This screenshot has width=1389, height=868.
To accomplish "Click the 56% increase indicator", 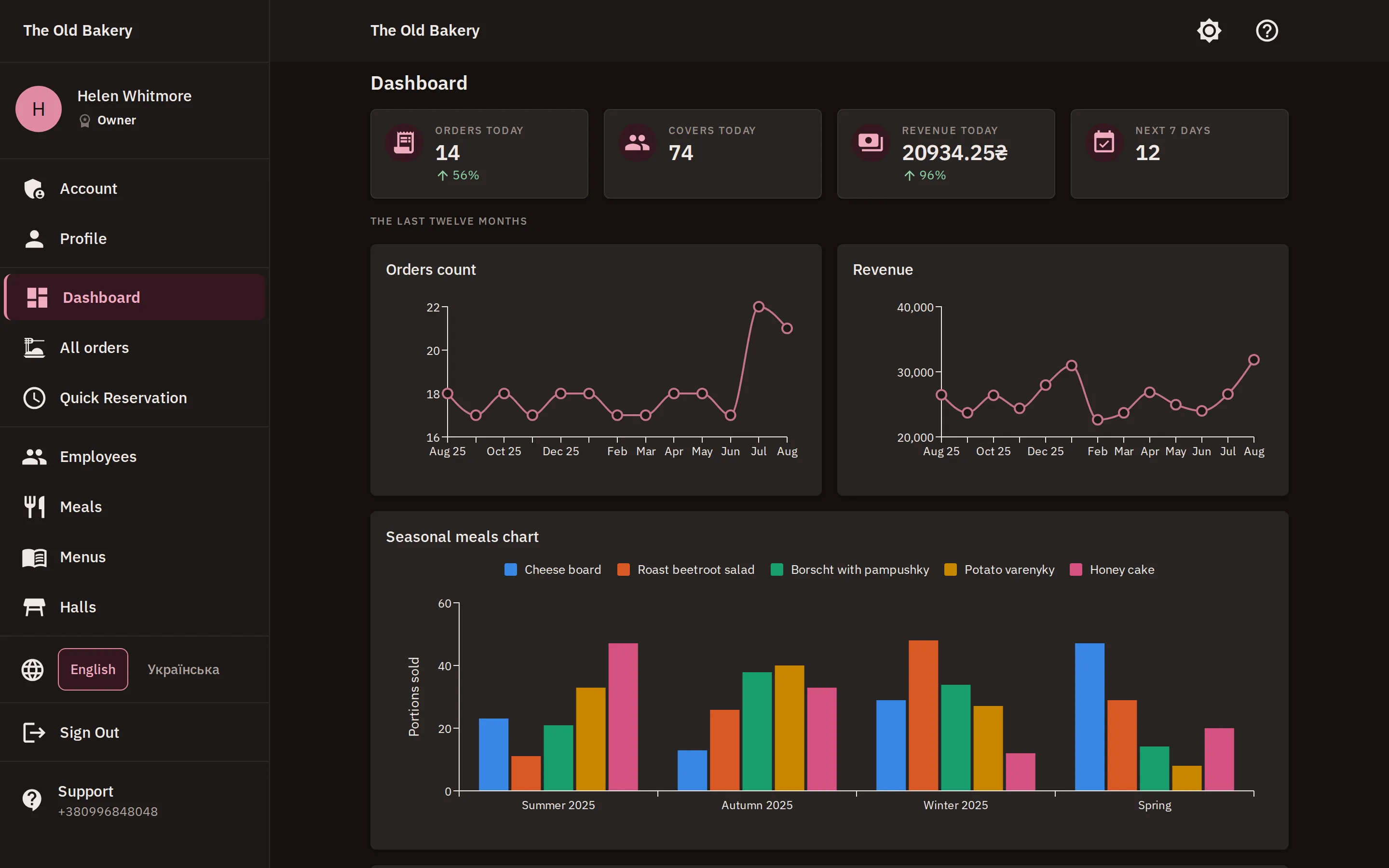I will tap(458, 175).
